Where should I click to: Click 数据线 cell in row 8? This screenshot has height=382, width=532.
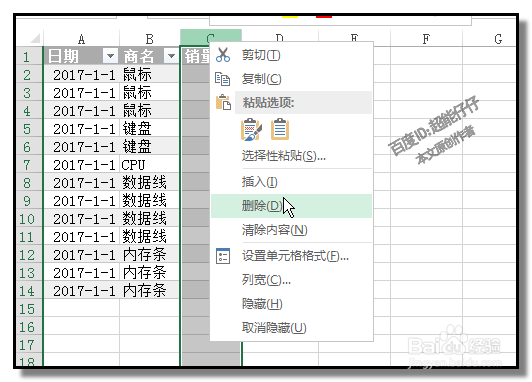[150, 183]
